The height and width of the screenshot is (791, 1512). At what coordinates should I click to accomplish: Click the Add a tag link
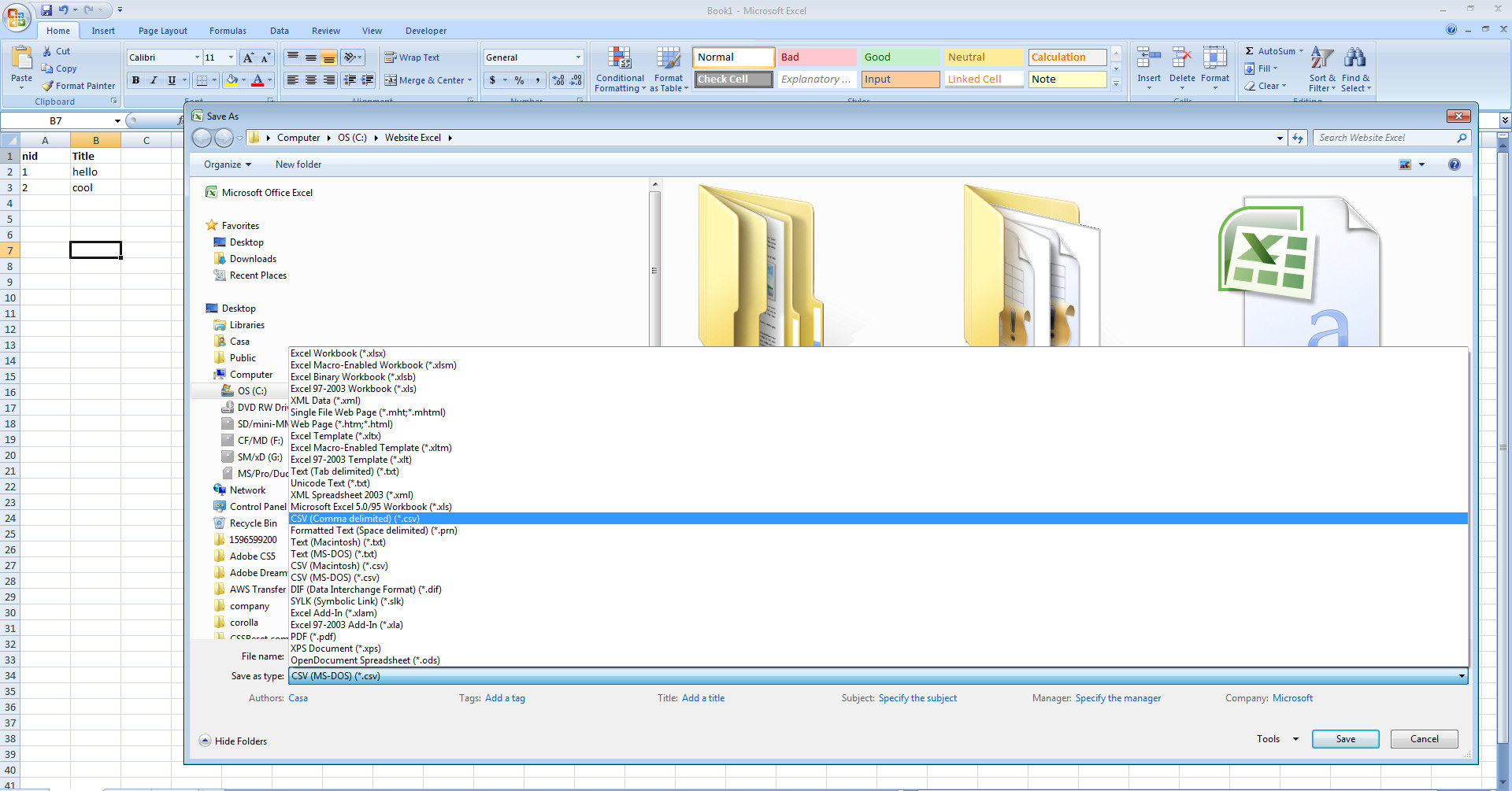tap(505, 698)
